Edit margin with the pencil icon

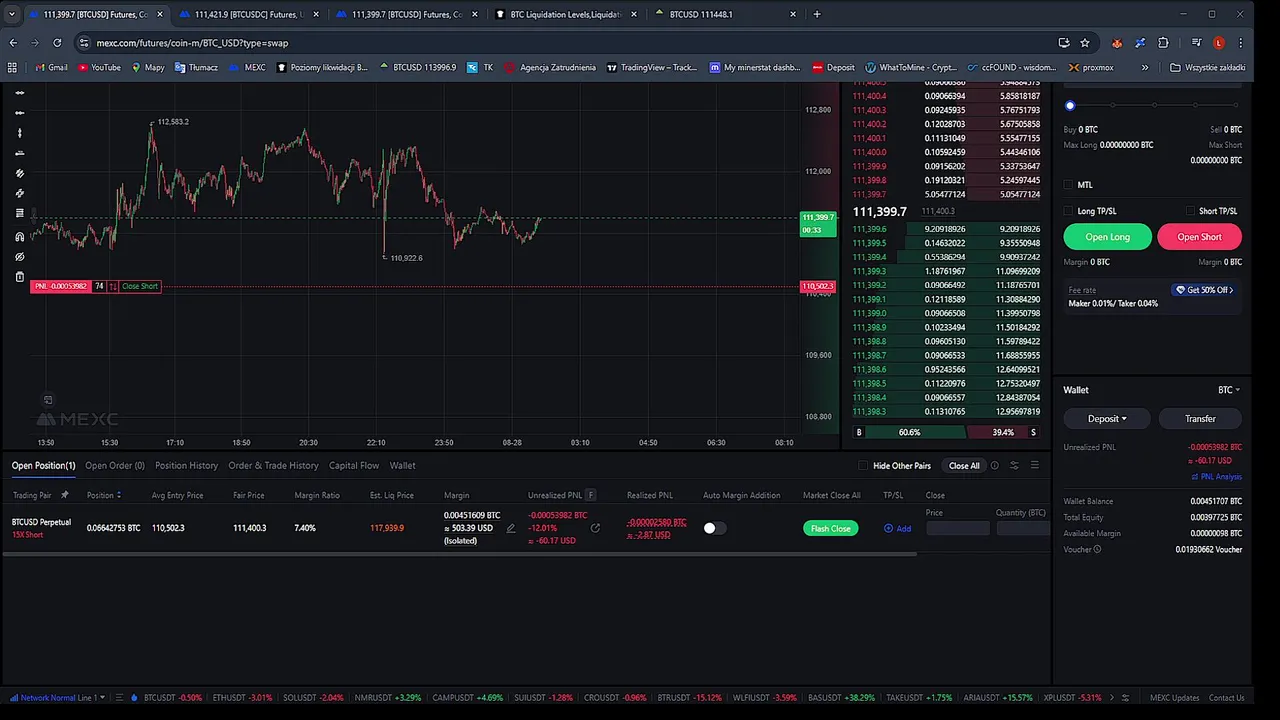coord(511,528)
